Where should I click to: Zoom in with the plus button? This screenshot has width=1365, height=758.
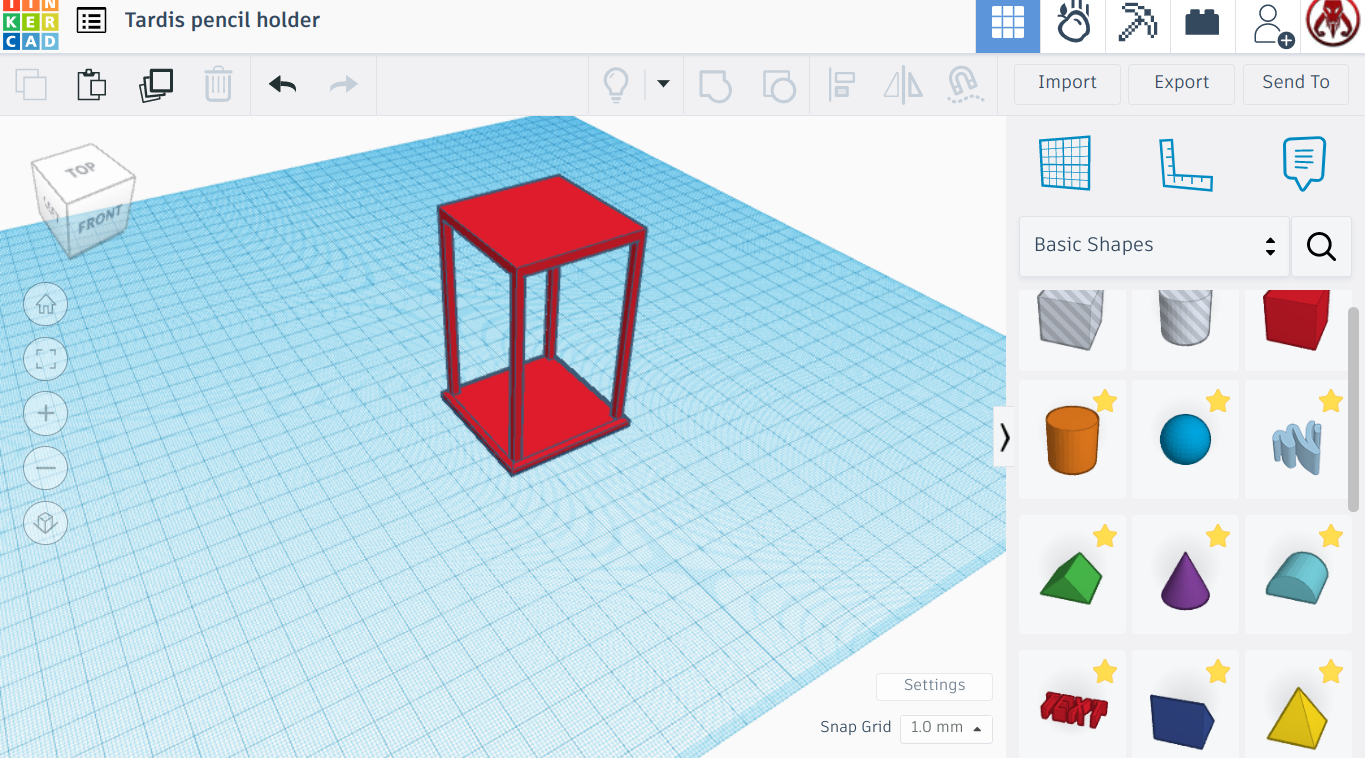pyautogui.click(x=46, y=413)
